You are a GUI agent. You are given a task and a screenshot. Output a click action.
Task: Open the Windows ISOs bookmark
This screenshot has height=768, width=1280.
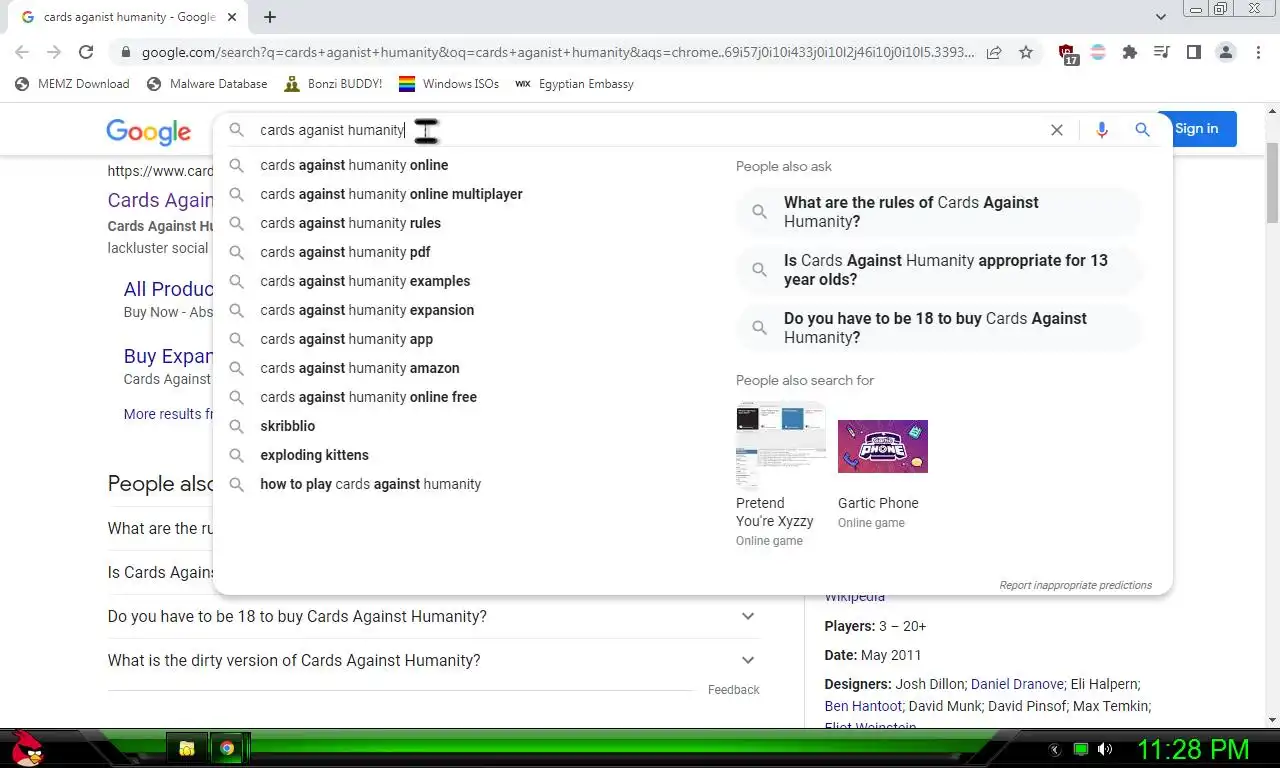tap(449, 84)
